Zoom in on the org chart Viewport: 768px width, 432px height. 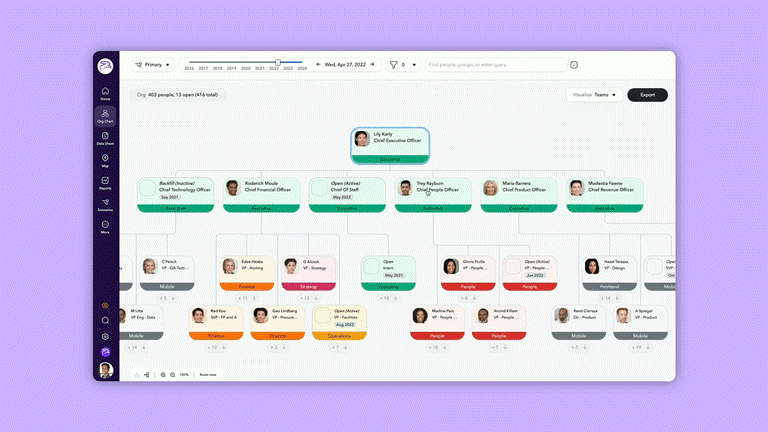[163, 375]
